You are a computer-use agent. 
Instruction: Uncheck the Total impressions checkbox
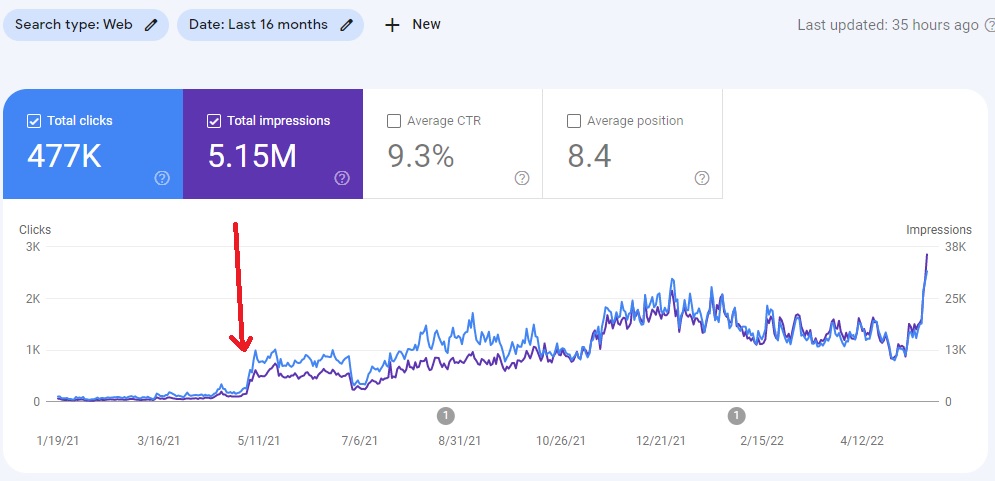pyautogui.click(x=214, y=121)
